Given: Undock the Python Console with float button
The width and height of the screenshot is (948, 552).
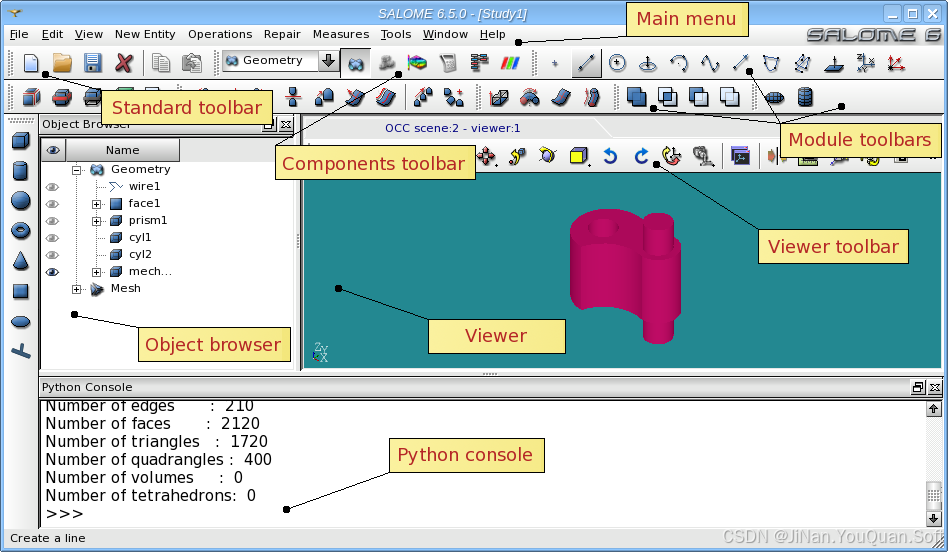Looking at the screenshot, I should (918, 388).
